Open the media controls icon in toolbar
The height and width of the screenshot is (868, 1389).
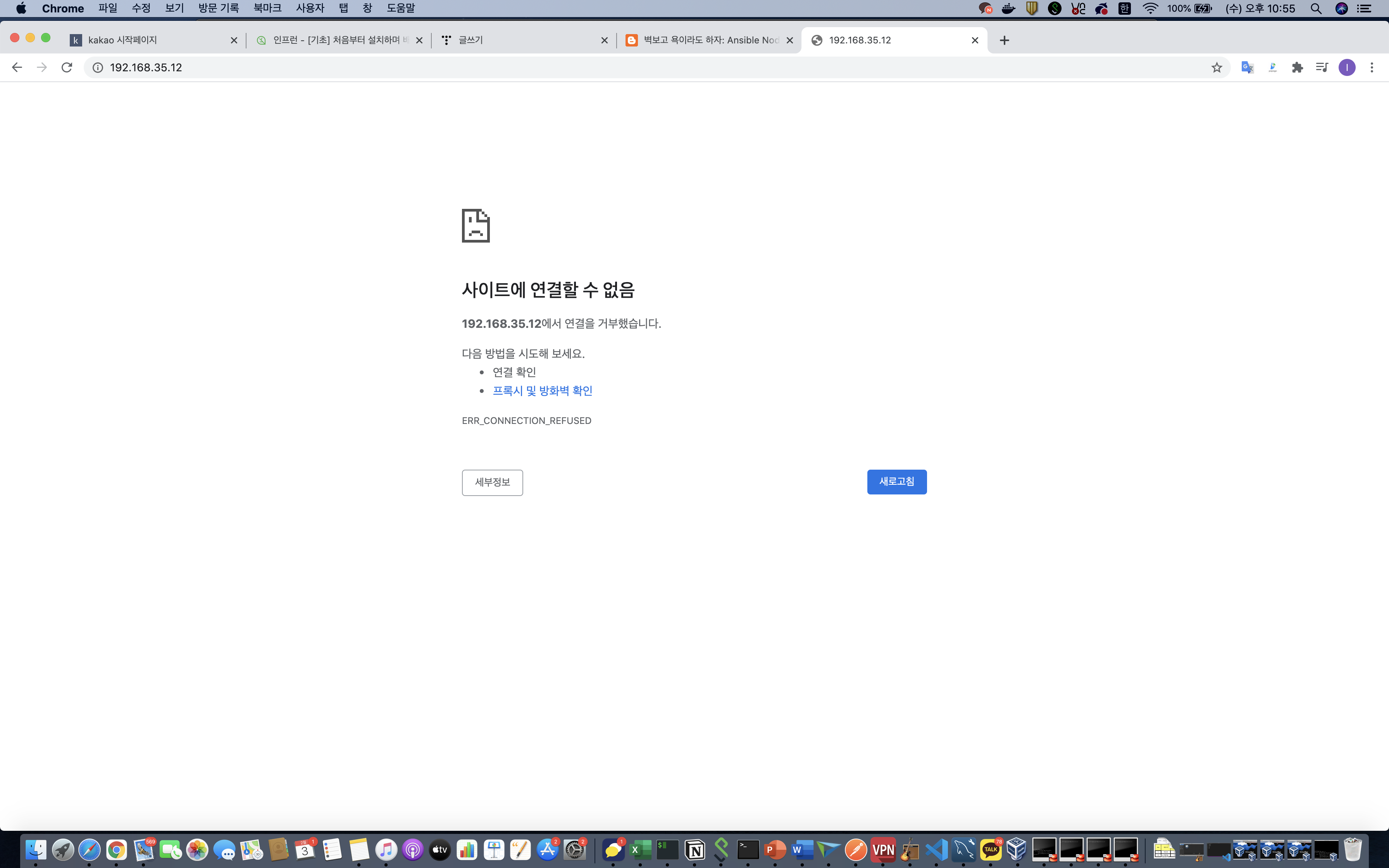[x=1322, y=68]
